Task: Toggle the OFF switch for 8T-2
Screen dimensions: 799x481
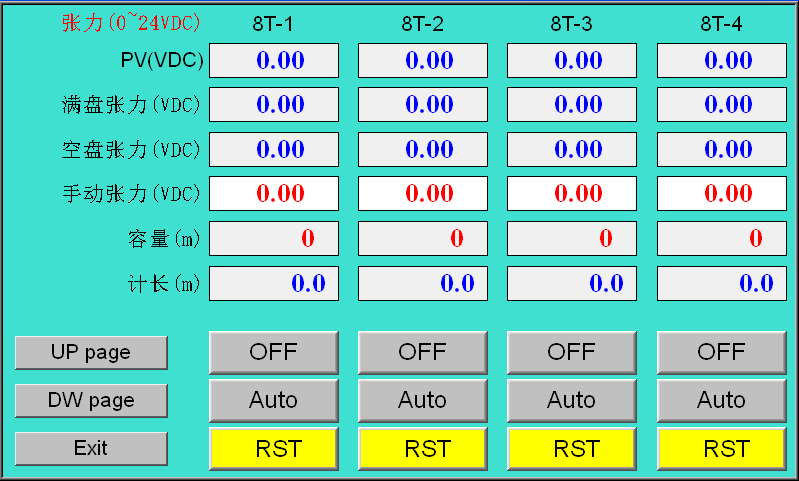Action: 422,352
